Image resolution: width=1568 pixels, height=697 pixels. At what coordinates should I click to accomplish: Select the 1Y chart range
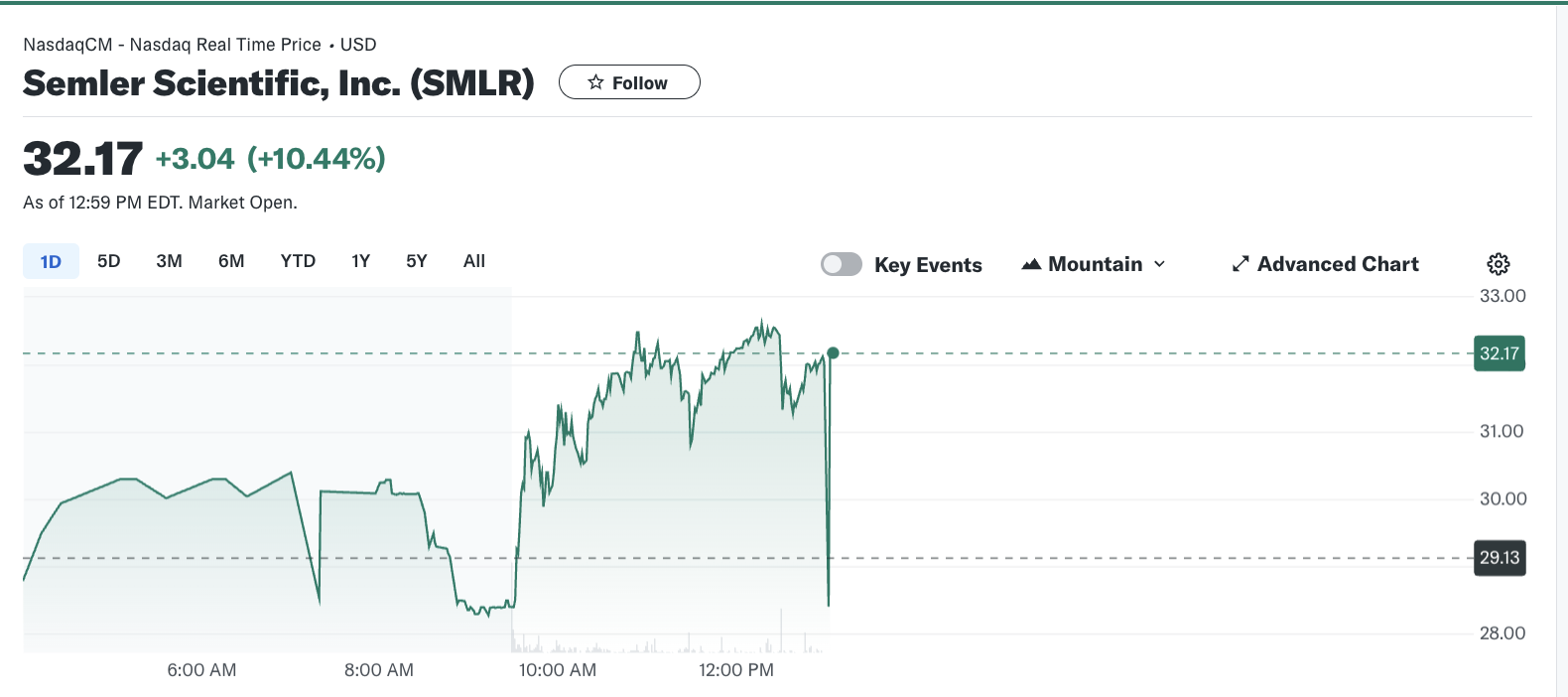point(360,261)
